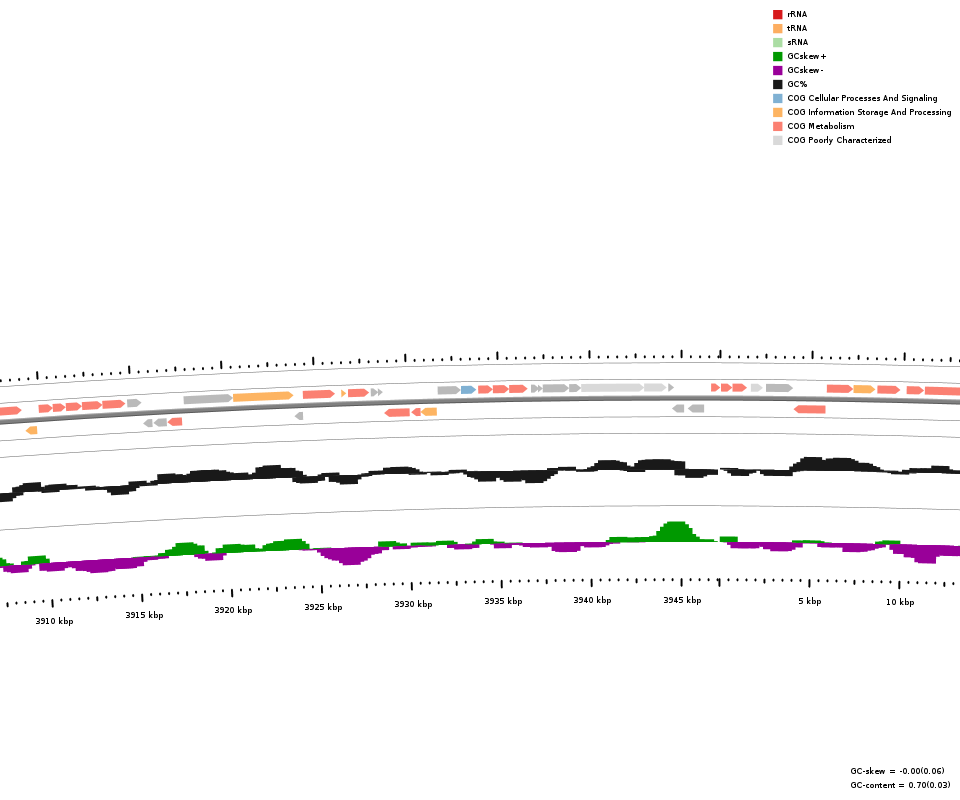Click the GC-content statistics text
This screenshot has width=960, height=800.
pos(900,785)
